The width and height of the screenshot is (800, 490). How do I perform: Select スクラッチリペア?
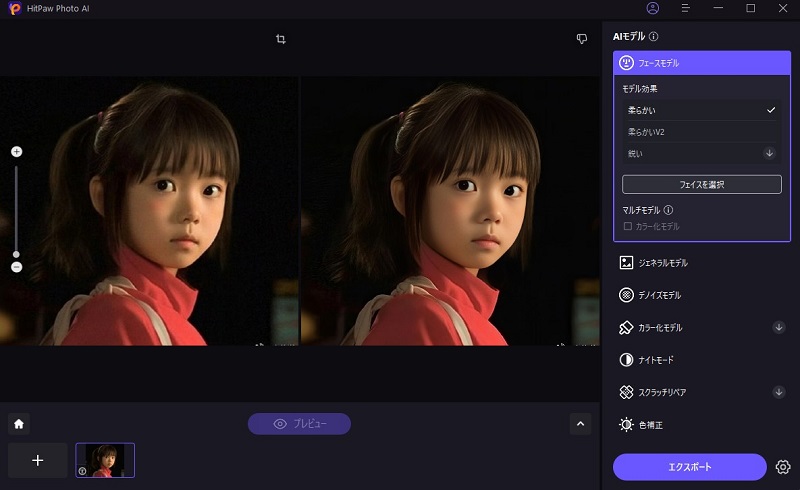(662, 392)
